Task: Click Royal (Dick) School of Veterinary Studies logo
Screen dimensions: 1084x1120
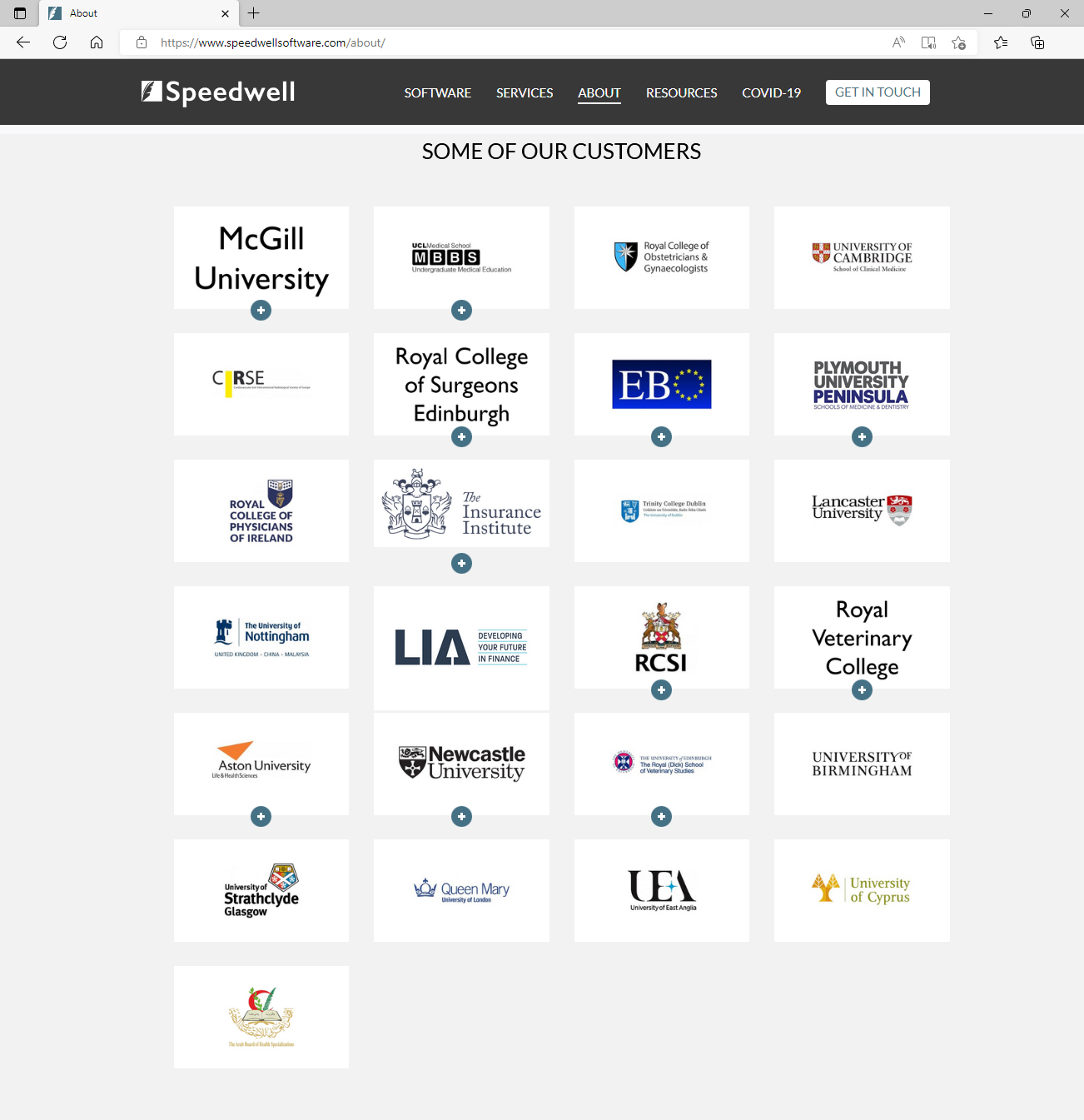Action: pyautogui.click(x=662, y=764)
